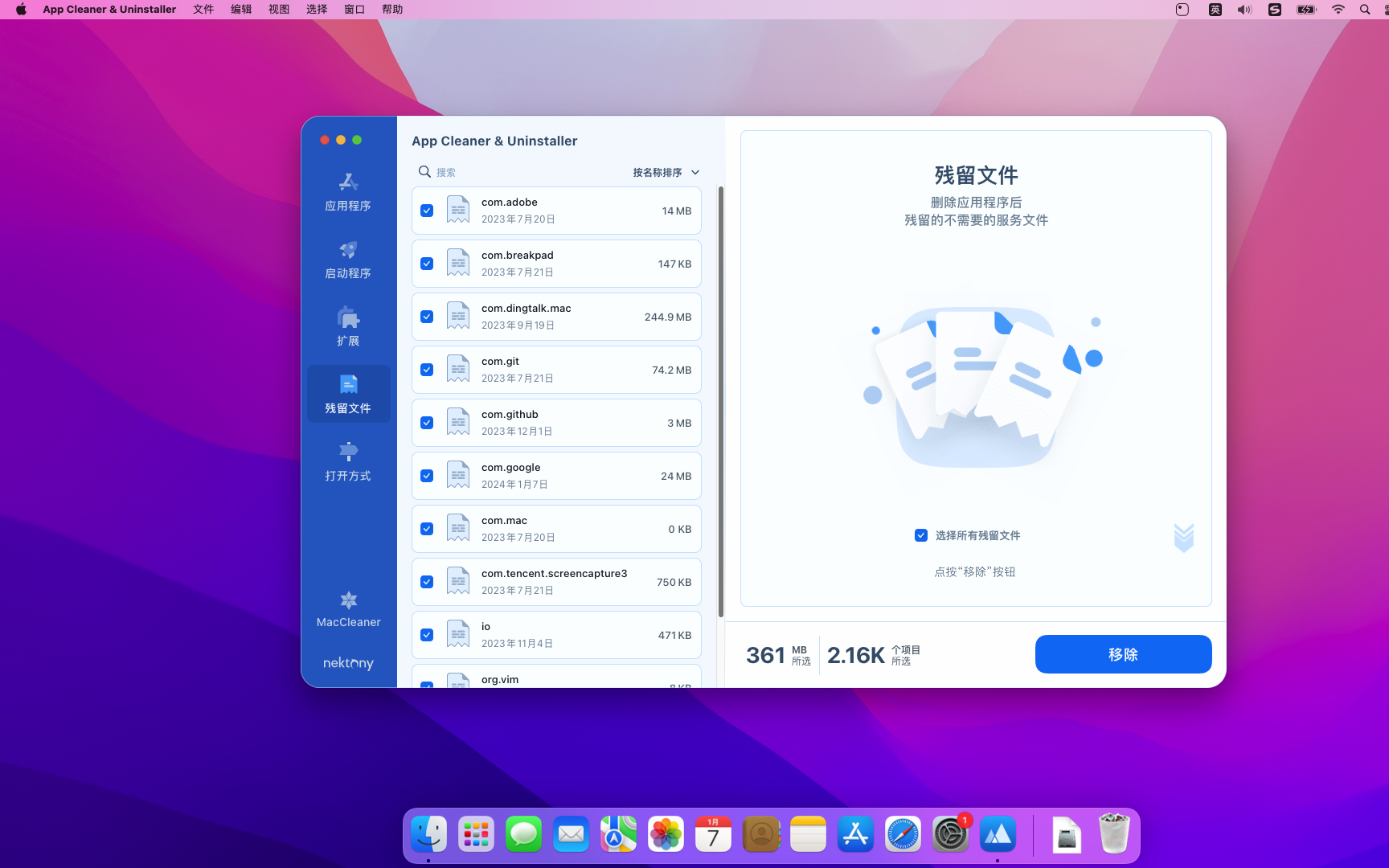Switch to the 扩展 extensions section
The image size is (1389, 868).
[348, 327]
